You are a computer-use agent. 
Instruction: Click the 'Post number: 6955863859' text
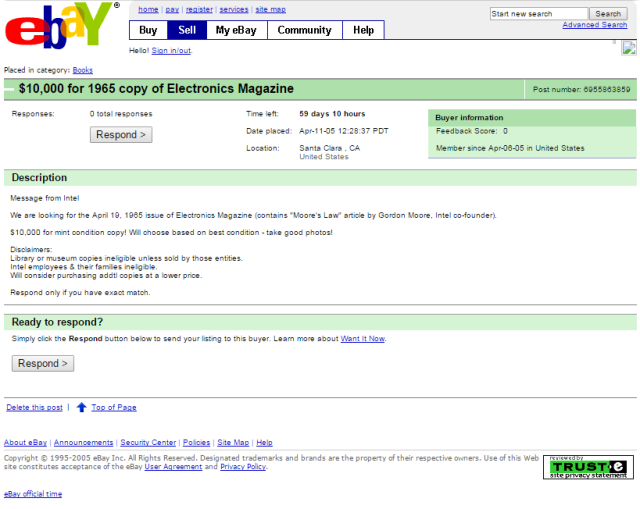click(581, 89)
